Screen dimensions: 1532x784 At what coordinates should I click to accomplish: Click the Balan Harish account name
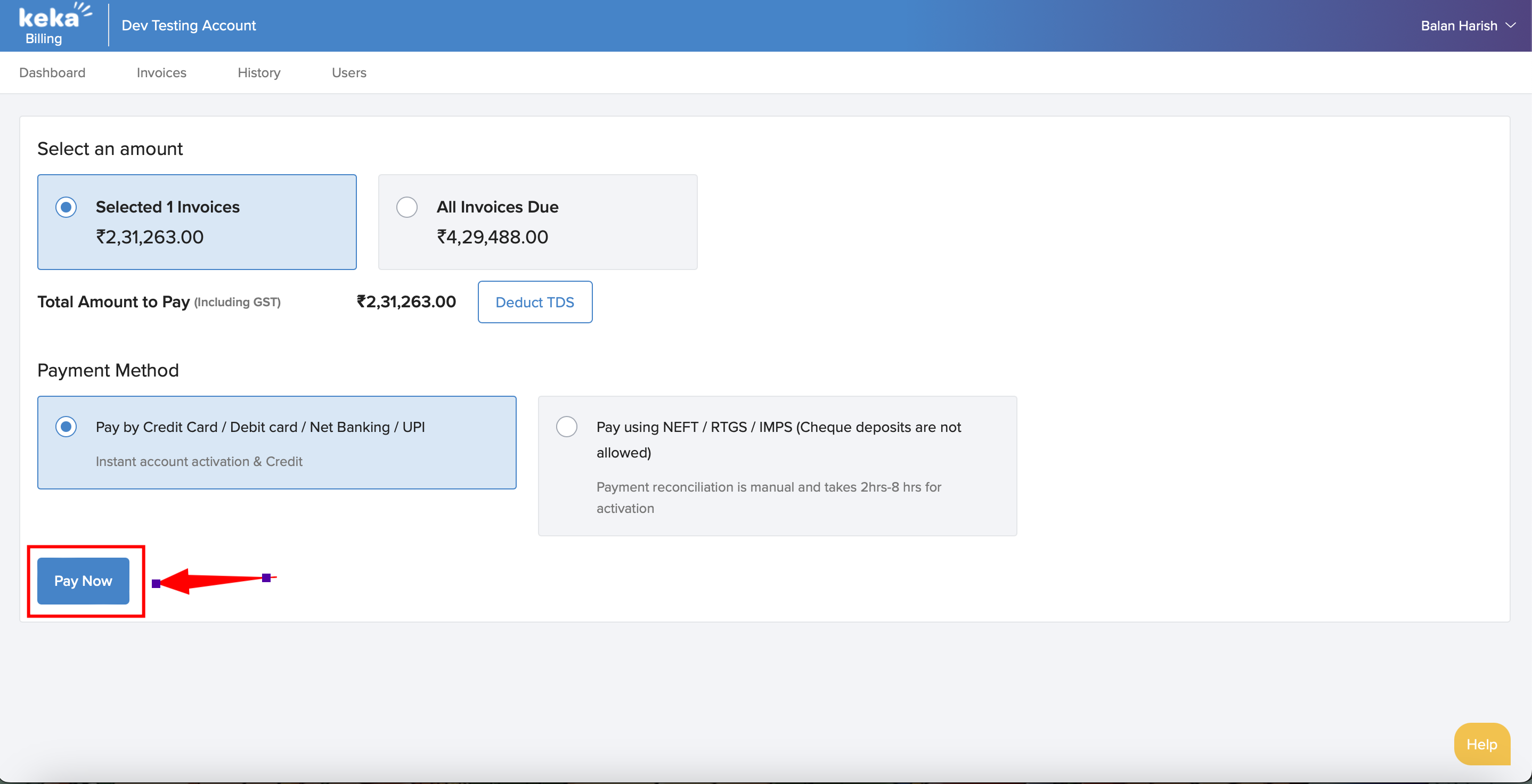click(1458, 26)
